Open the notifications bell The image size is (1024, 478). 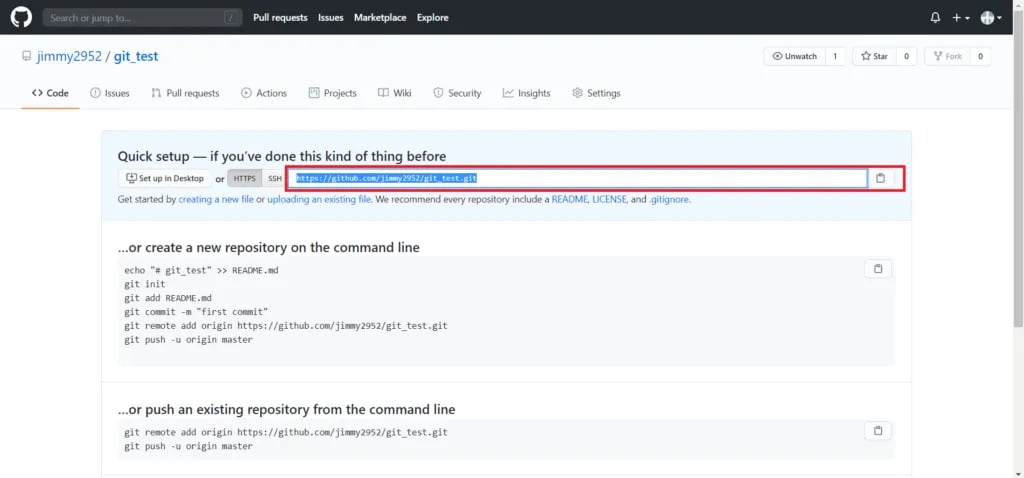[935, 18]
